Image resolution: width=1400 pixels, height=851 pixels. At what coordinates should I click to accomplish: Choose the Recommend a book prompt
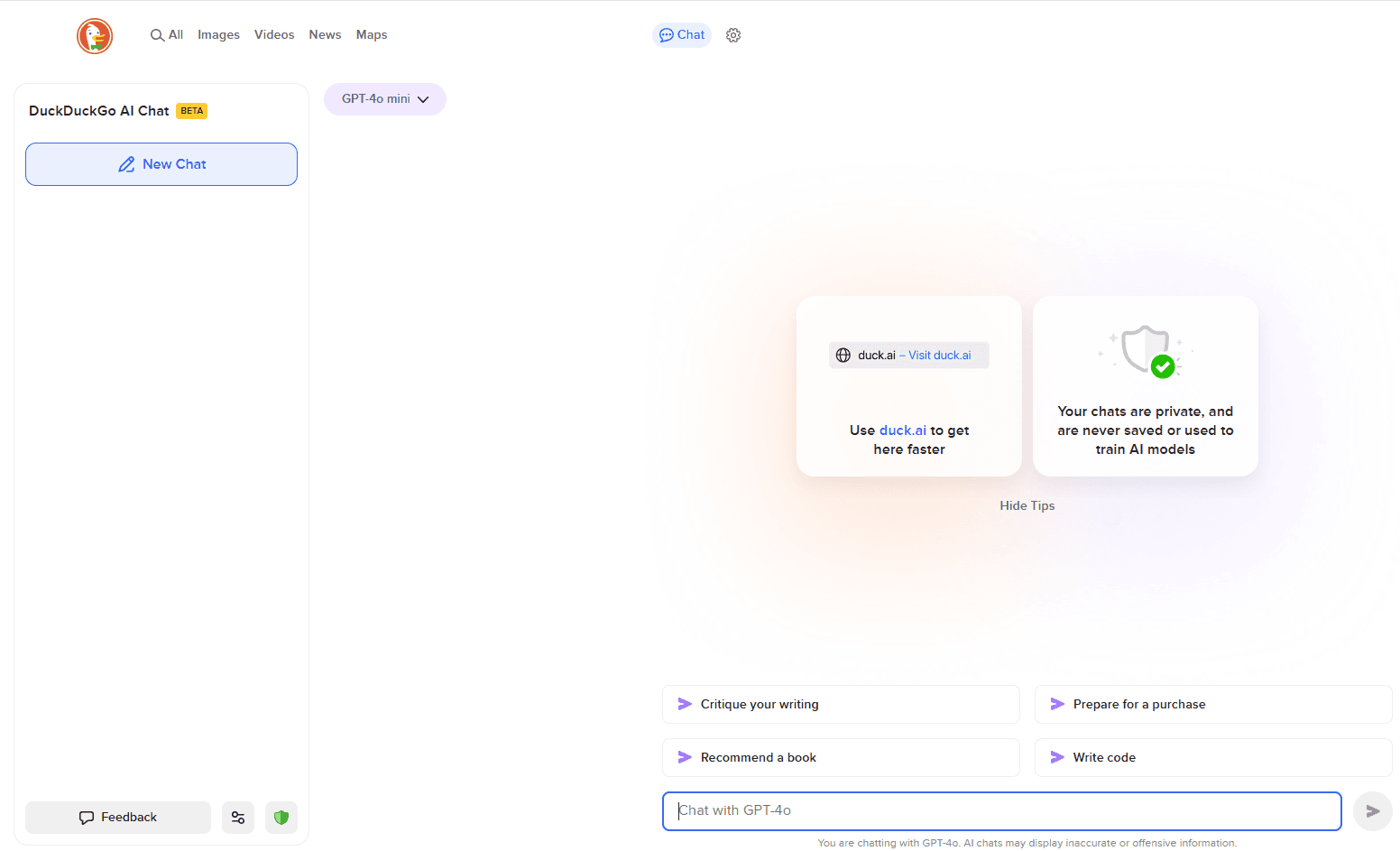[841, 758]
